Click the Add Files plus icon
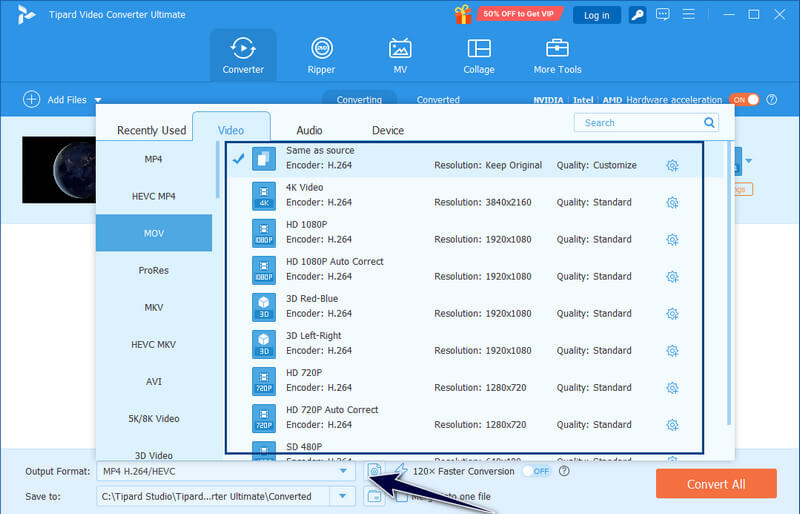 tap(32, 100)
